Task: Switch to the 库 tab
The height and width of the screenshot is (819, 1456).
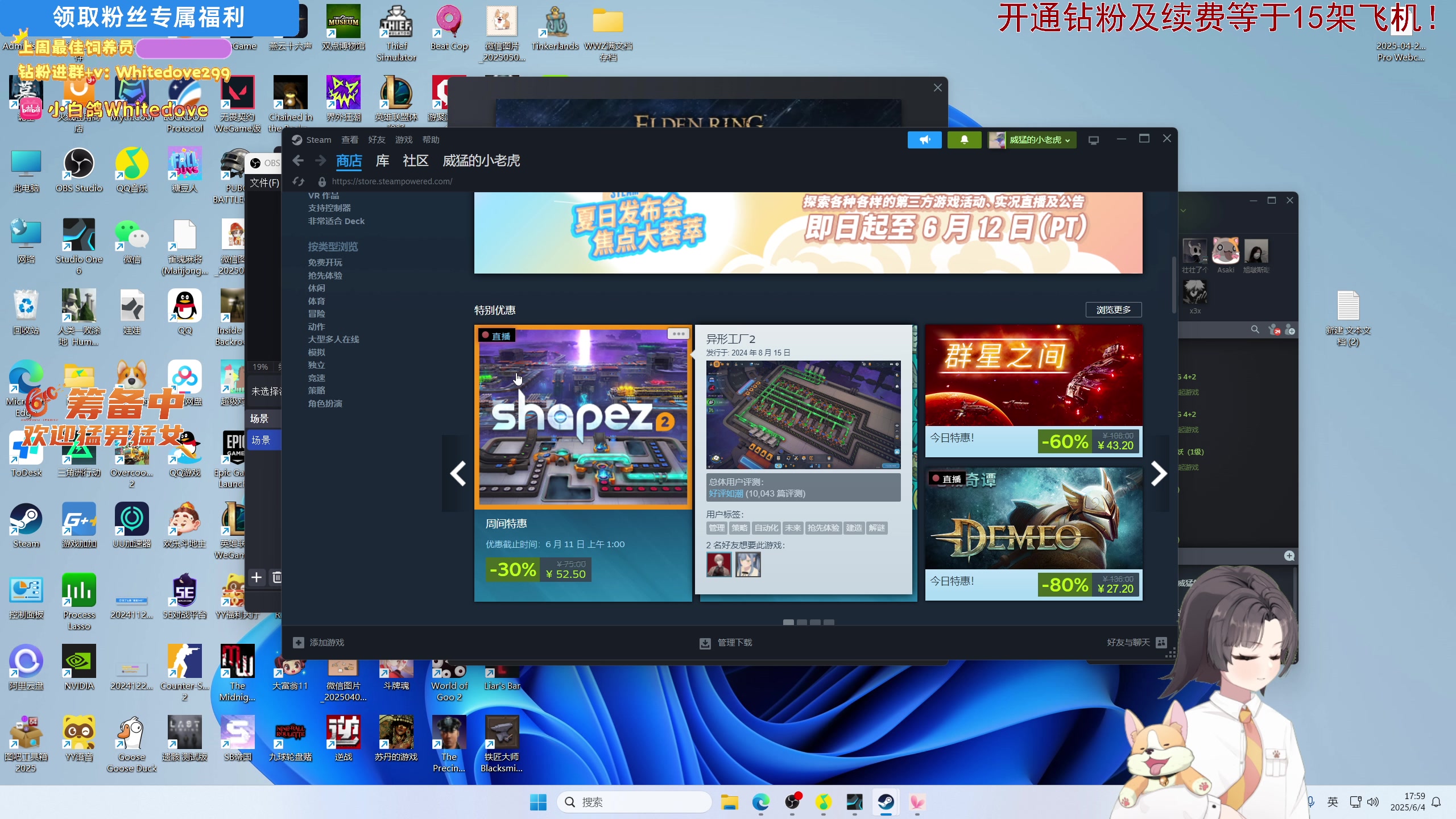Action: pos(382,161)
